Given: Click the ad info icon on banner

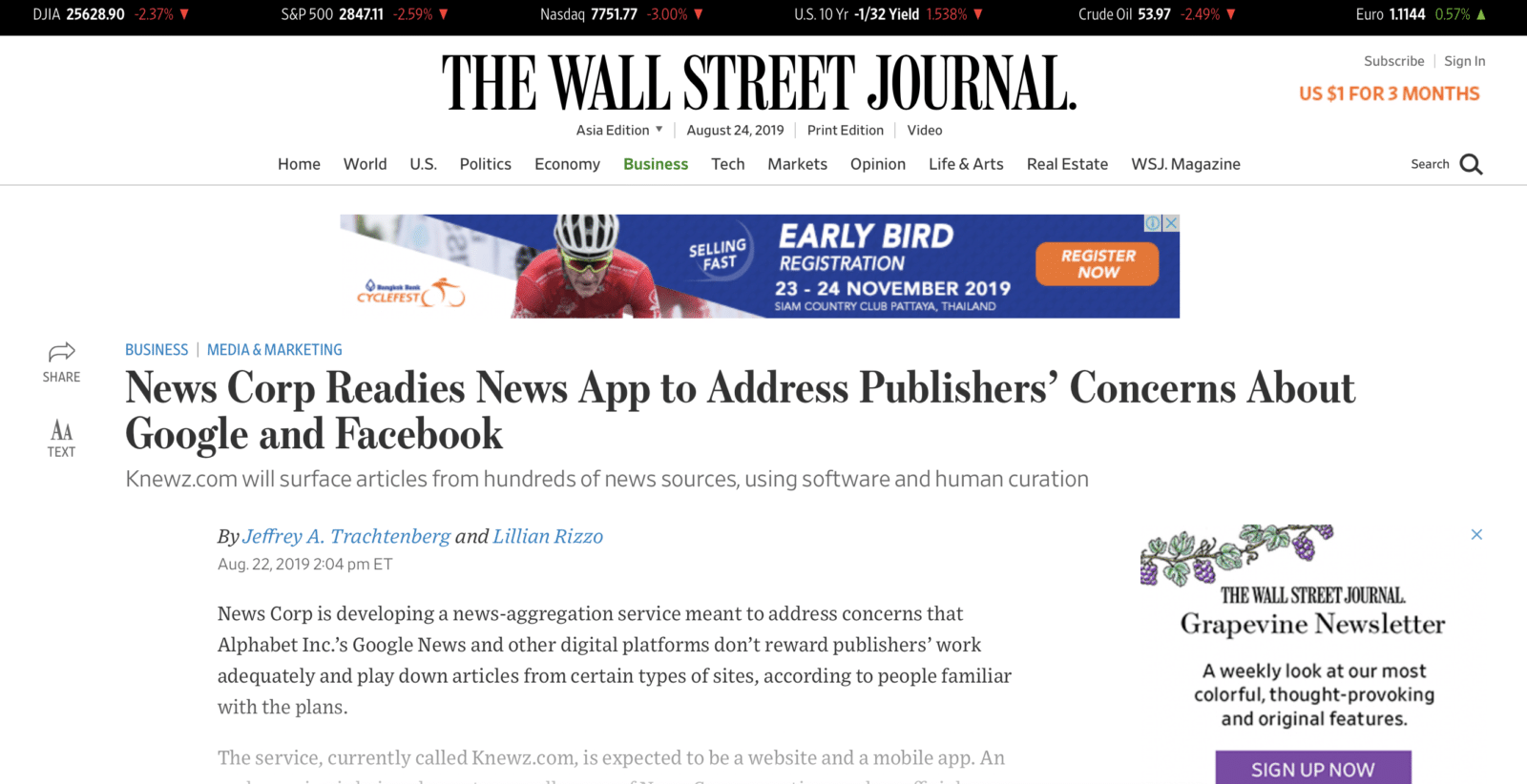Looking at the screenshot, I should click(x=1153, y=223).
